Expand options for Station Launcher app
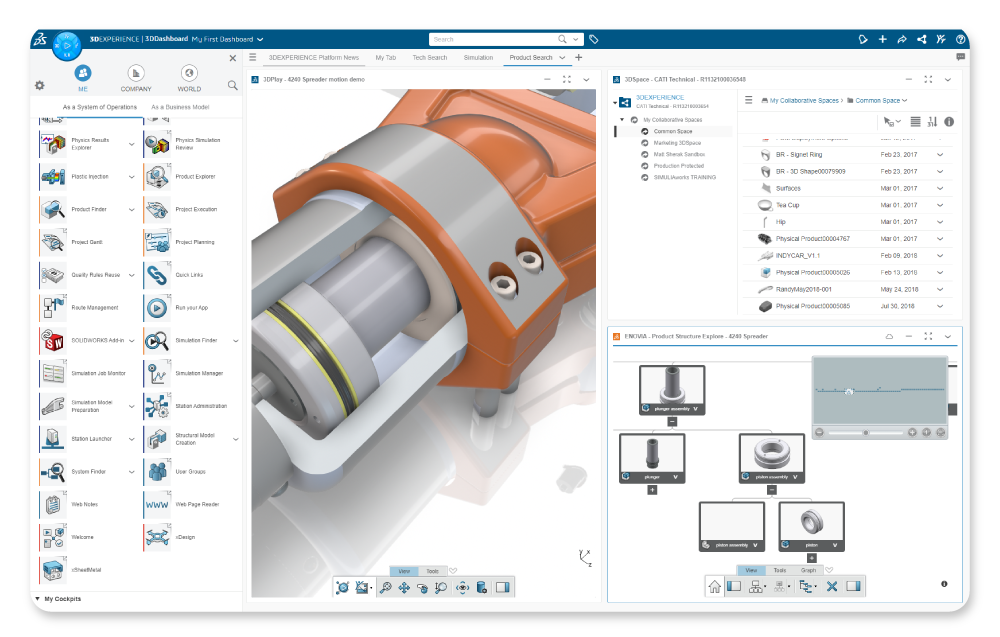Viewport: 1000px width, 637px height. (131, 439)
